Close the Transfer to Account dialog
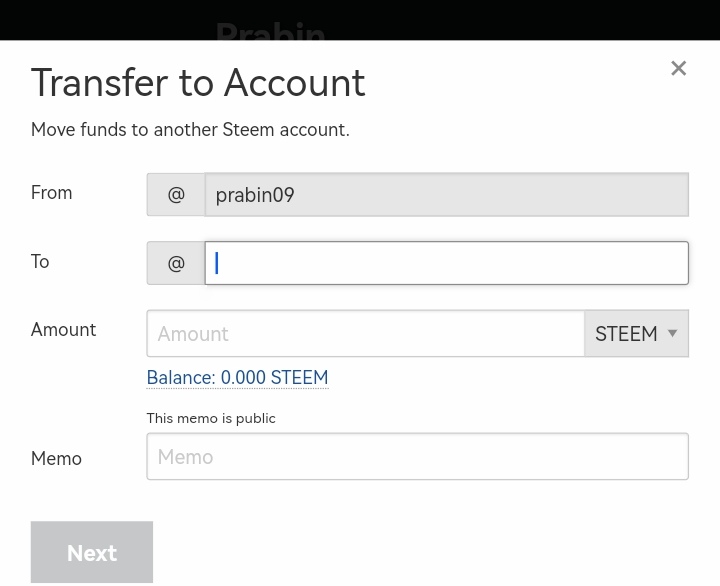 click(678, 69)
